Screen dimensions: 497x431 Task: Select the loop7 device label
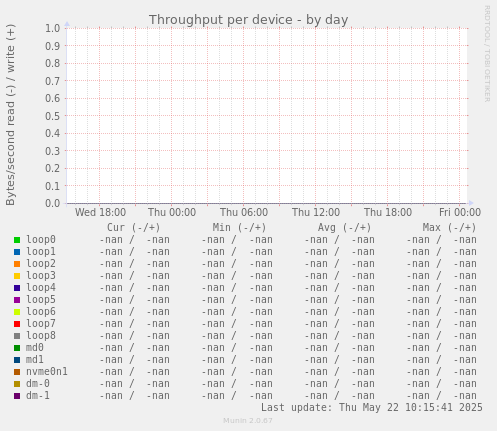pyautogui.click(x=41, y=324)
